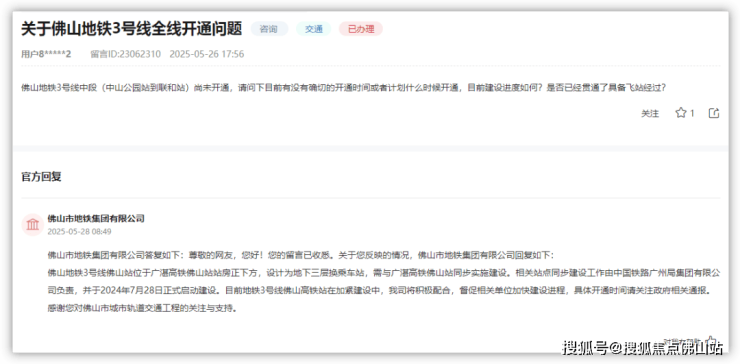Click the share icon beside star count
The image size is (740, 364).
point(714,113)
